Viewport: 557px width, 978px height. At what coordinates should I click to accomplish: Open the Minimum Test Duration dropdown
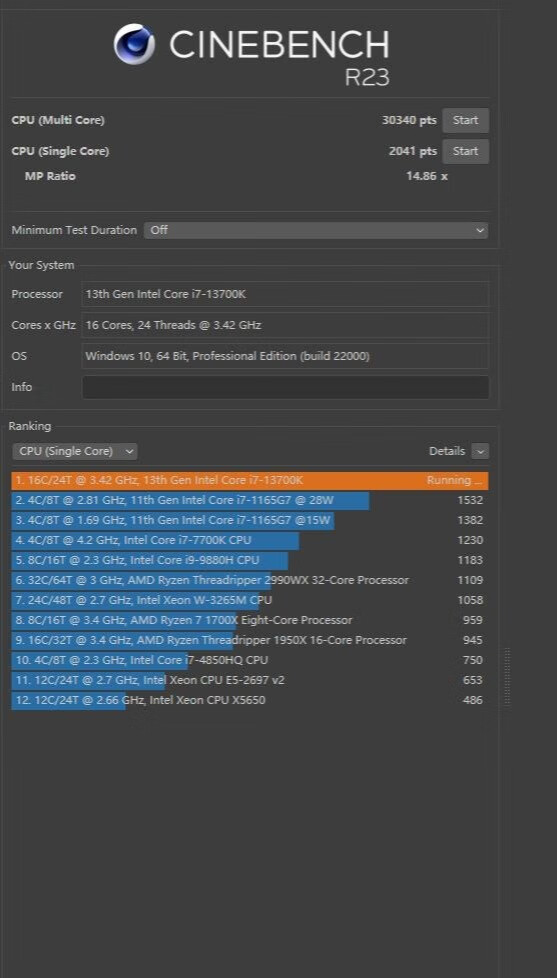tap(316, 230)
